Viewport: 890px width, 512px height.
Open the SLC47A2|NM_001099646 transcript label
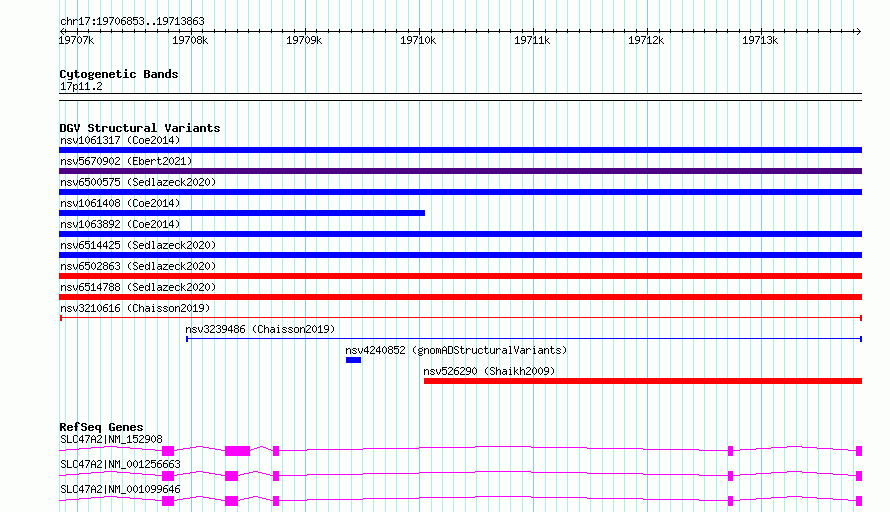(120, 489)
